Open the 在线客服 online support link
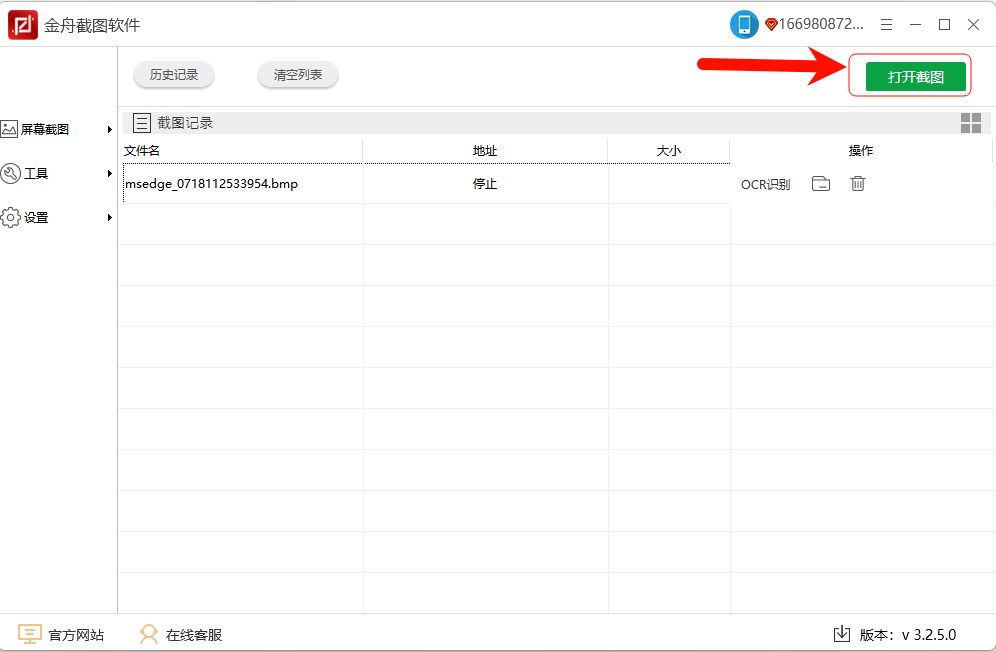This screenshot has width=996, height=652. (x=180, y=634)
